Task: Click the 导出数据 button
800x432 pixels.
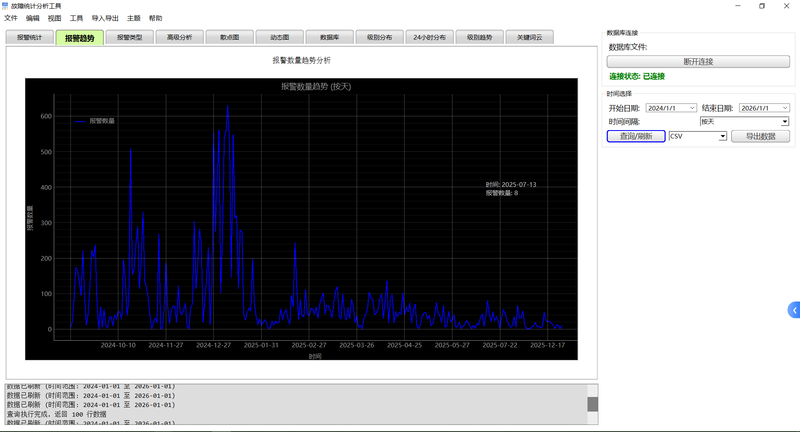Action: (x=760, y=136)
